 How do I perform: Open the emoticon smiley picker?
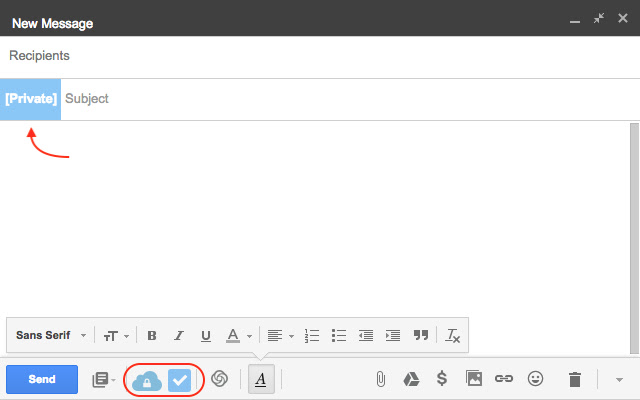click(x=535, y=379)
